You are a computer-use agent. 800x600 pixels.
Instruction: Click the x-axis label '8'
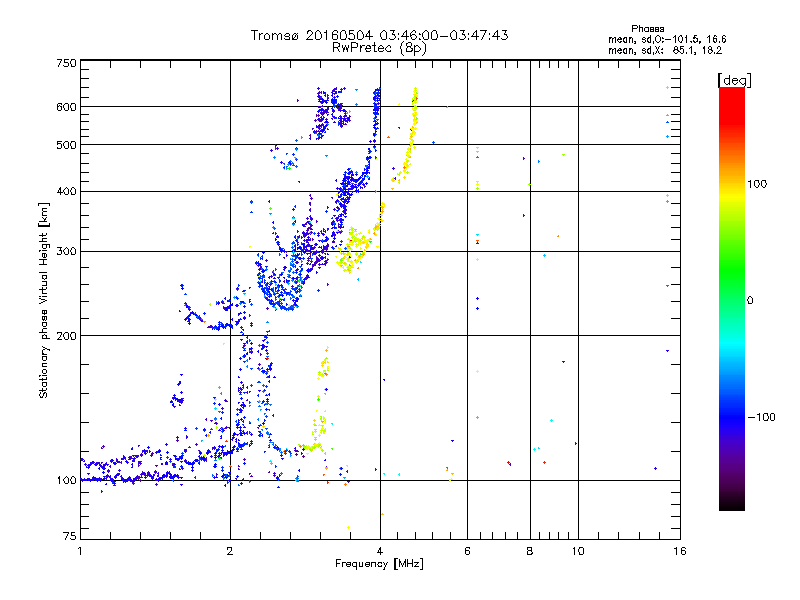[530, 551]
